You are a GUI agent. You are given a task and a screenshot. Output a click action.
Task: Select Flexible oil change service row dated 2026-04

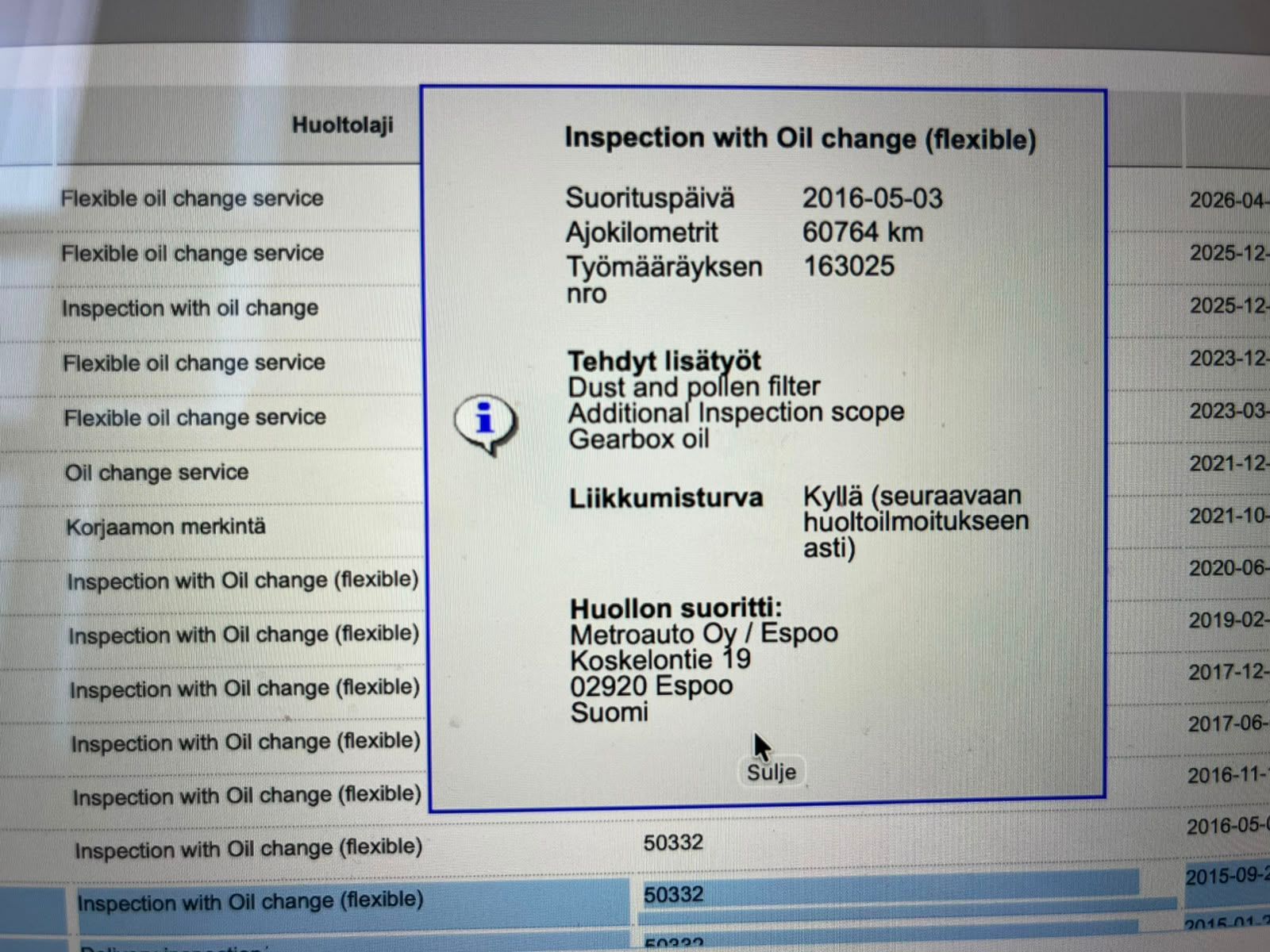[x=192, y=198]
